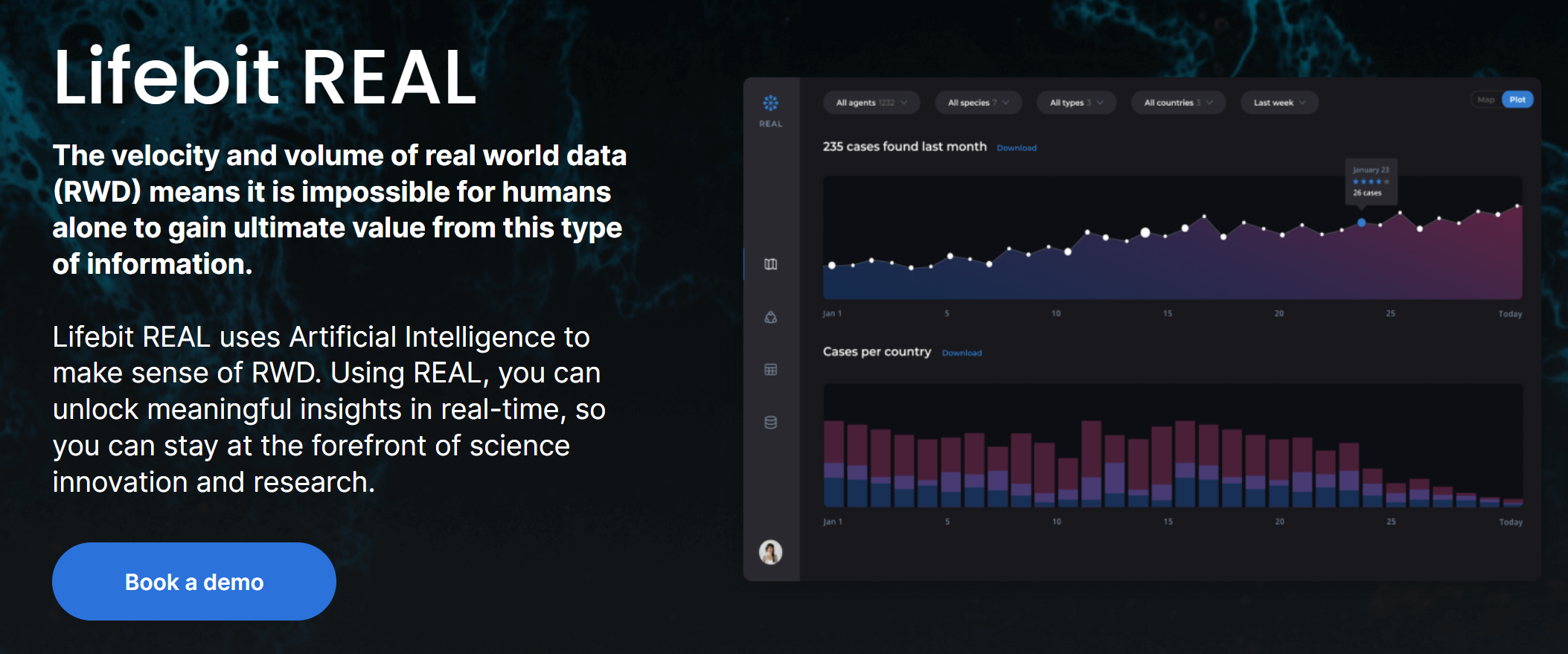Select the blue January 23 data point

[x=1361, y=222]
